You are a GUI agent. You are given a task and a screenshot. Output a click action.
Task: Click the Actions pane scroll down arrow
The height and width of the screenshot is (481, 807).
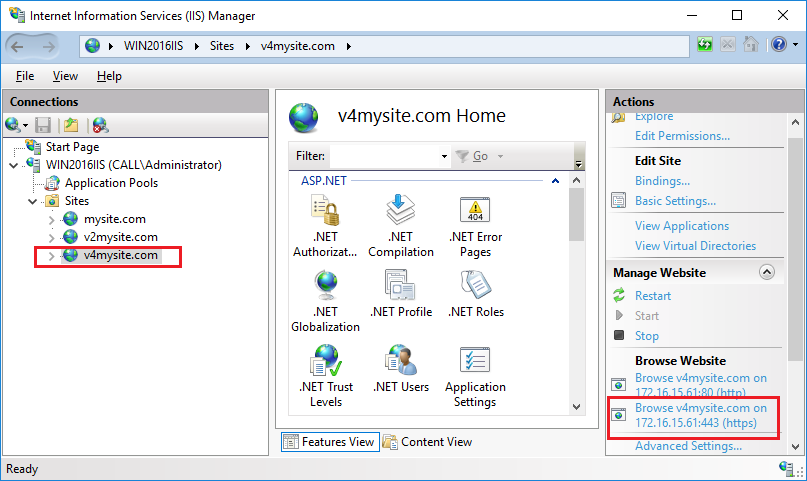[795, 447]
